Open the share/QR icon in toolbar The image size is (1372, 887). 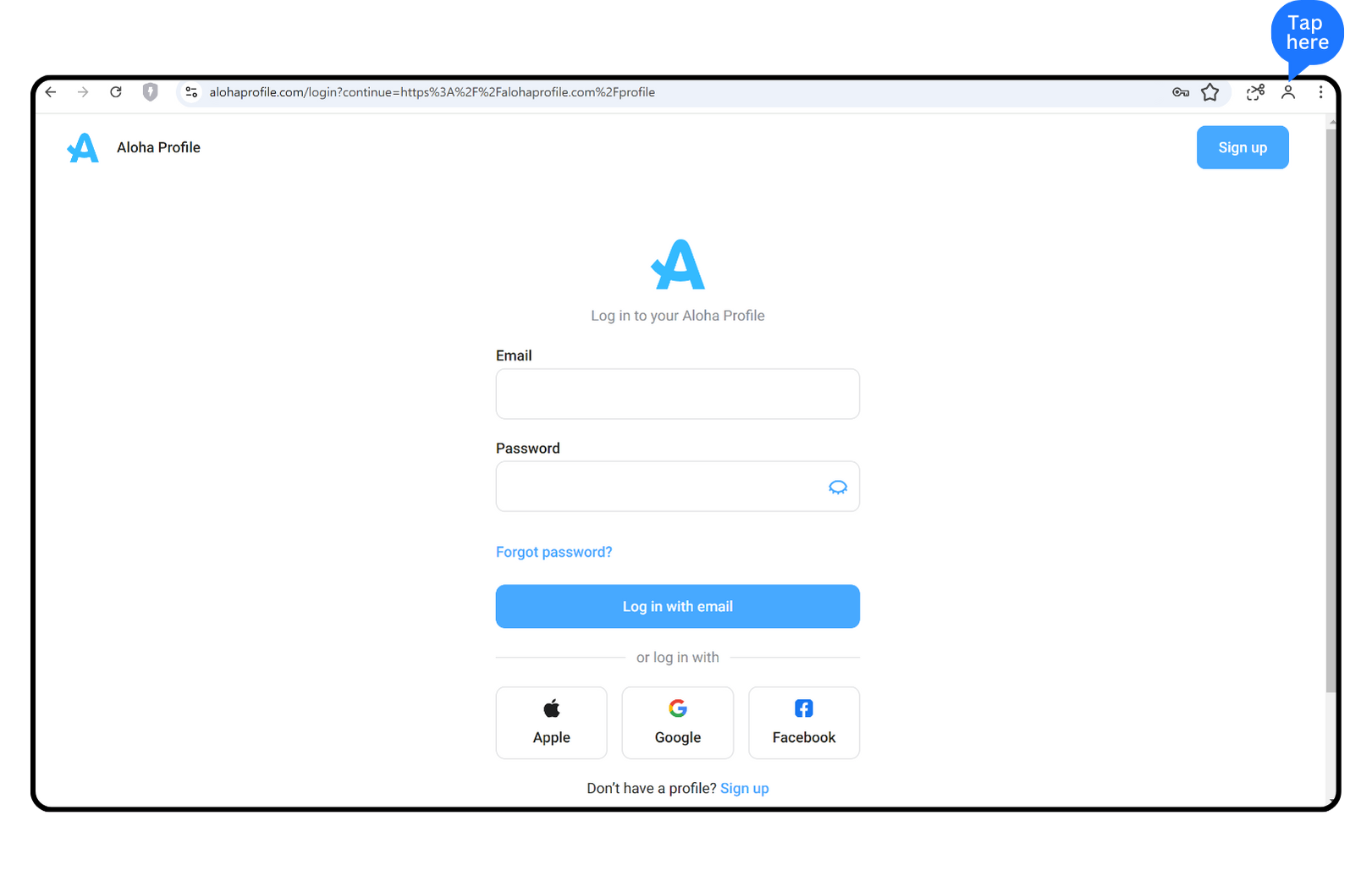tap(1255, 92)
